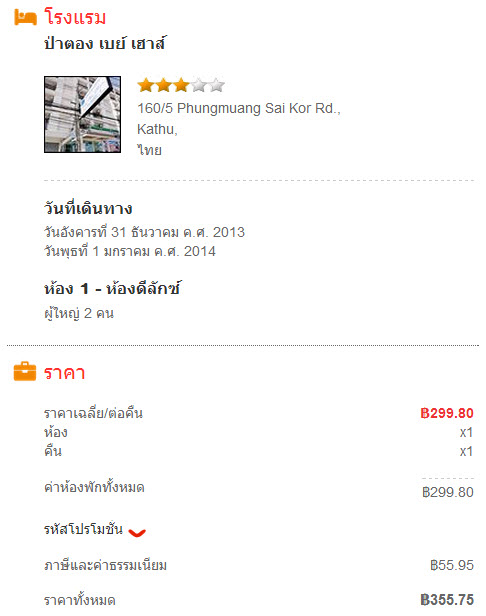Click room type ห้อง 1 - ห้องดีลักซ์
Image resolution: width=486 pixels, height=616 pixels.
tap(112, 289)
